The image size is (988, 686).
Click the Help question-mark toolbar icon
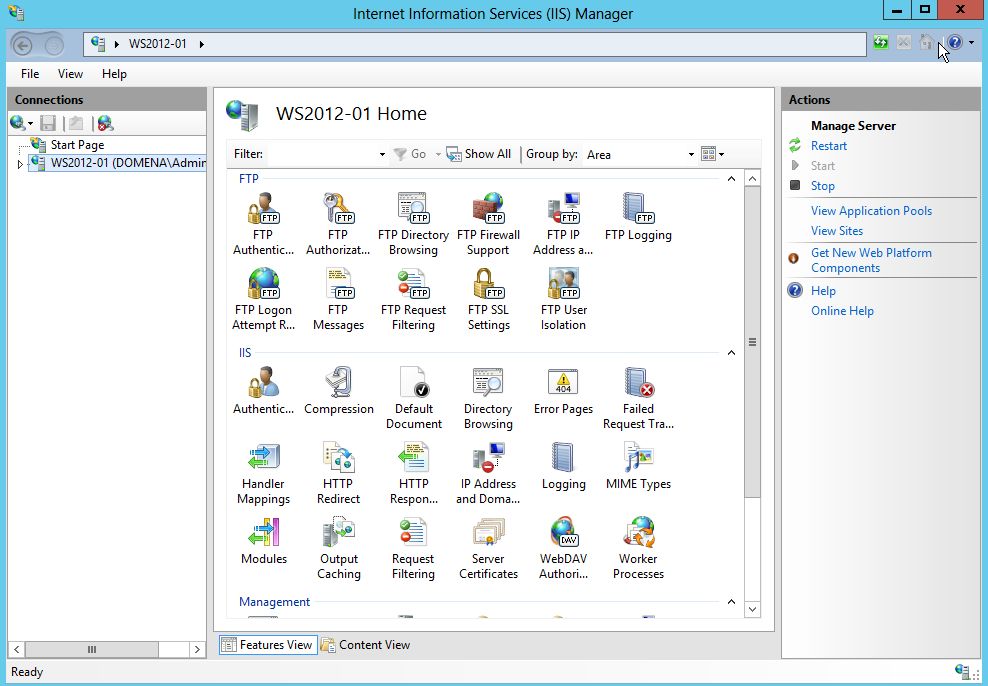coord(955,43)
